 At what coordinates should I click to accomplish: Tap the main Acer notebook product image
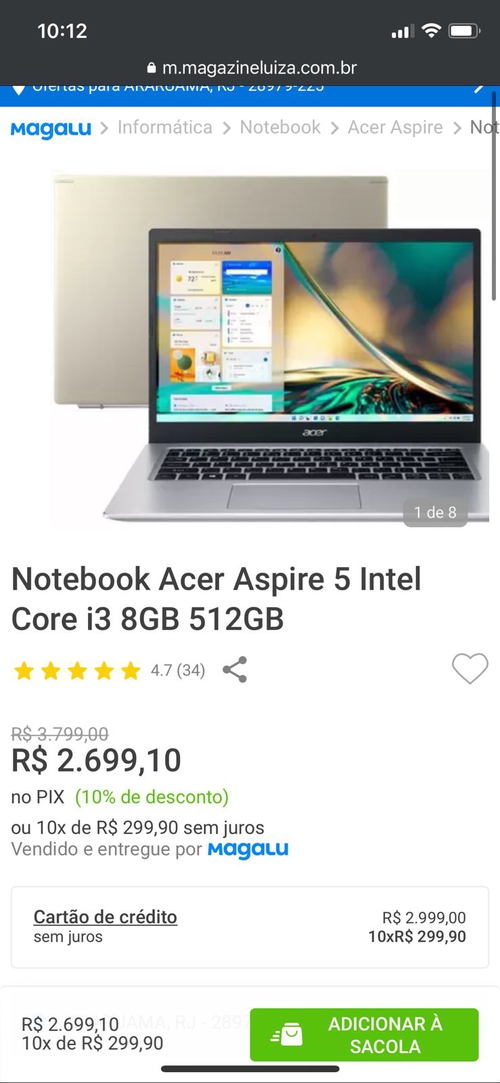tap(271, 347)
